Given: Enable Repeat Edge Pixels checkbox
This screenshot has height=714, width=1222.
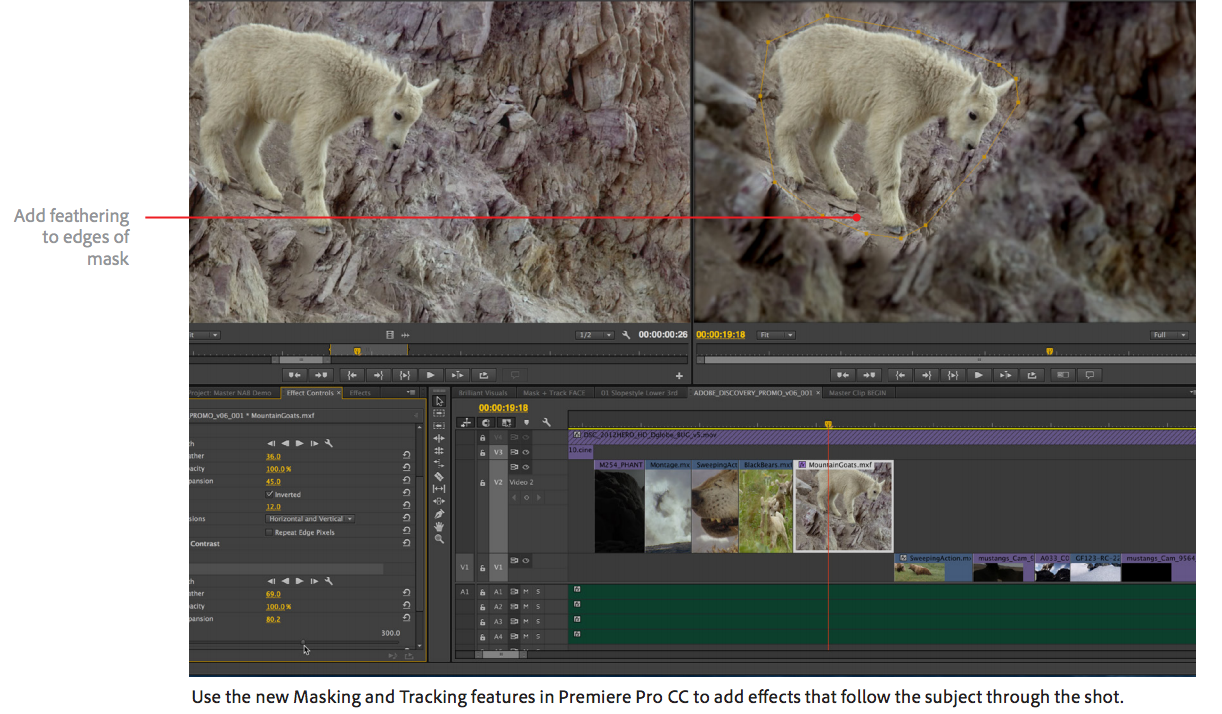Looking at the screenshot, I should (x=270, y=532).
